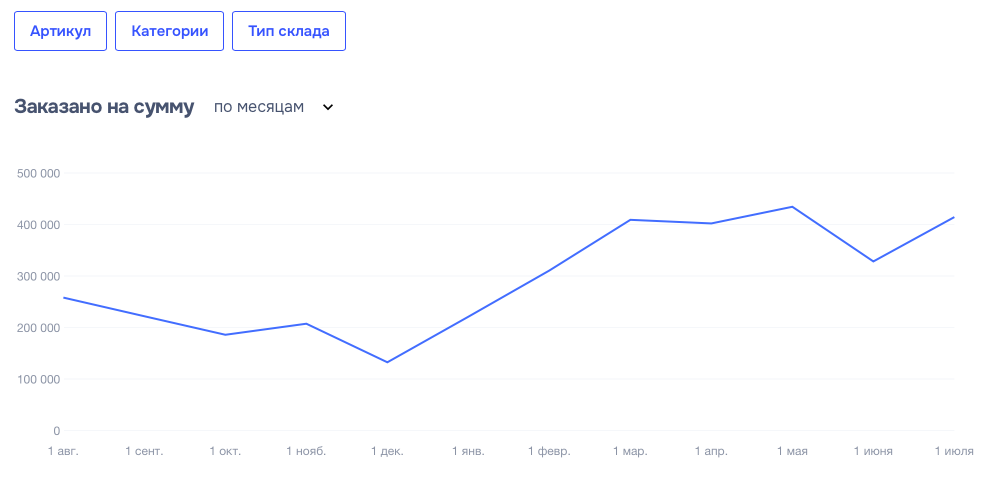The height and width of the screenshot is (499, 986).
Task: Click the "500 000" y-axis label
Action: coord(39,173)
